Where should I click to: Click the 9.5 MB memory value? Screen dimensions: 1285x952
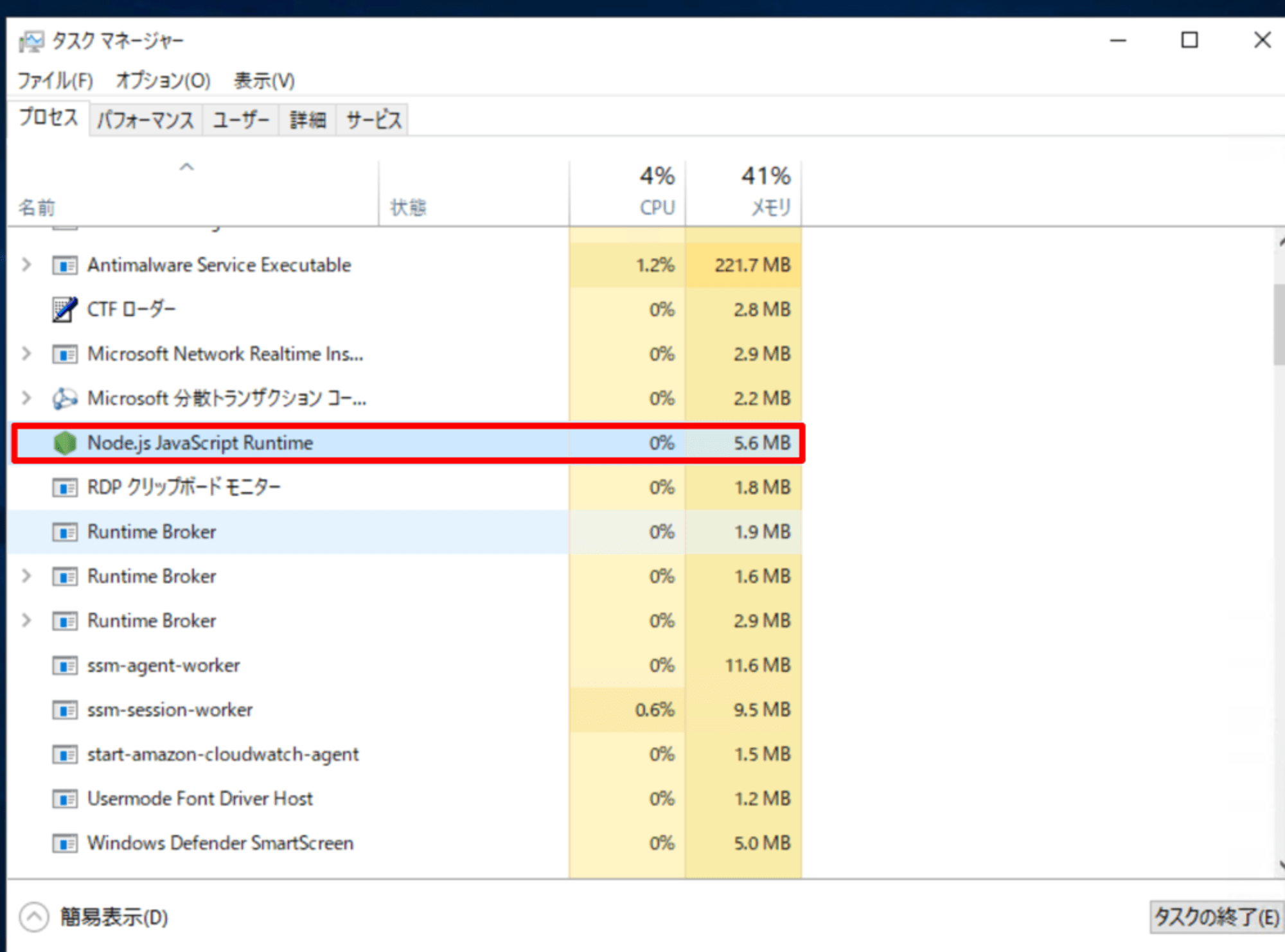[762, 710]
